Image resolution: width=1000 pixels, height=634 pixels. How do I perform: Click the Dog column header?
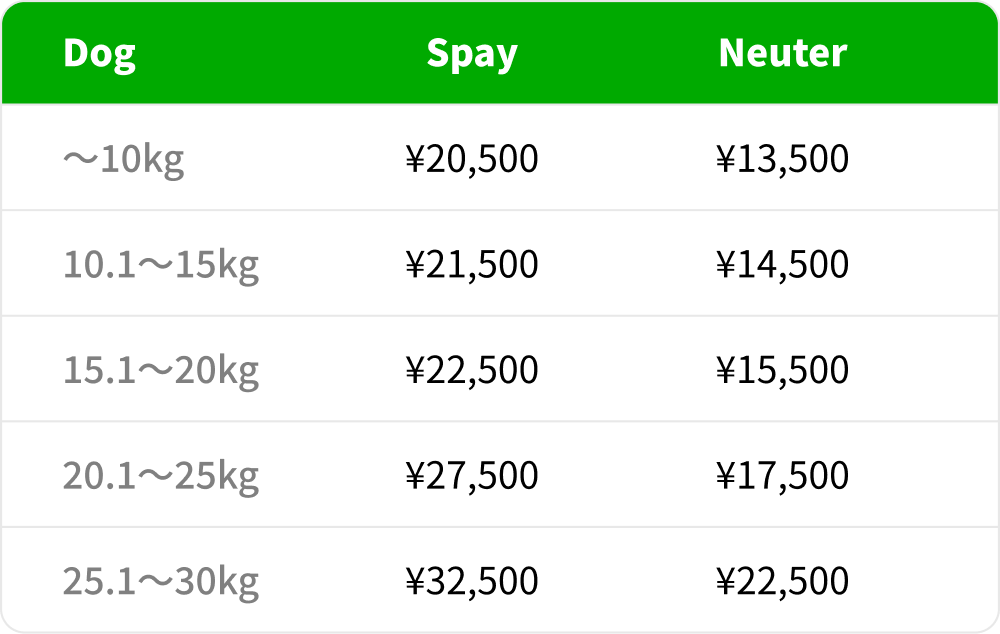(x=99, y=53)
